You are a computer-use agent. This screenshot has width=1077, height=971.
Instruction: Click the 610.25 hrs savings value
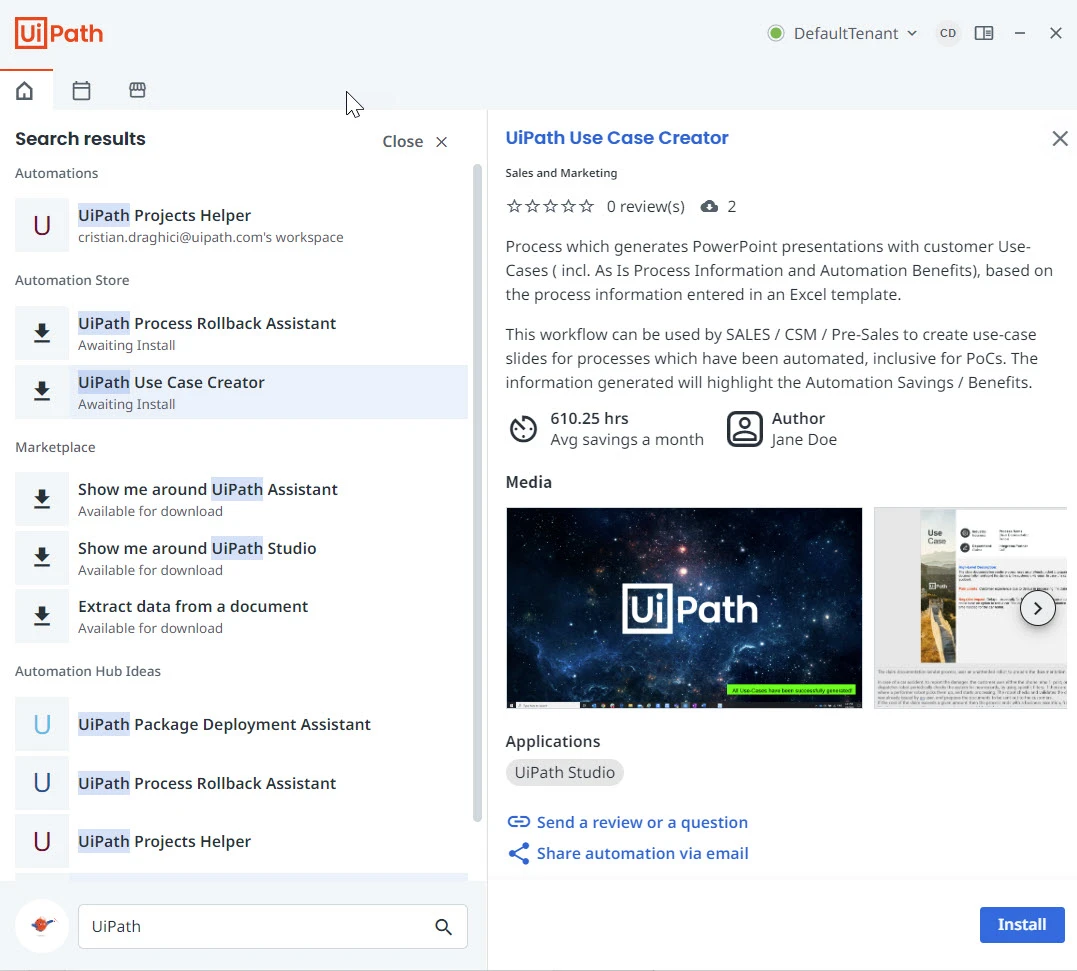[589, 418]
